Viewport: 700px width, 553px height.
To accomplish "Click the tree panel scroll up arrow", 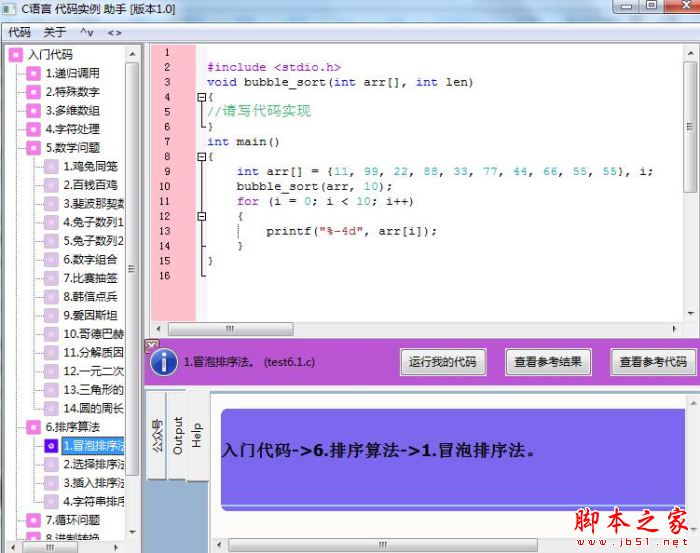I will [132, 54].
